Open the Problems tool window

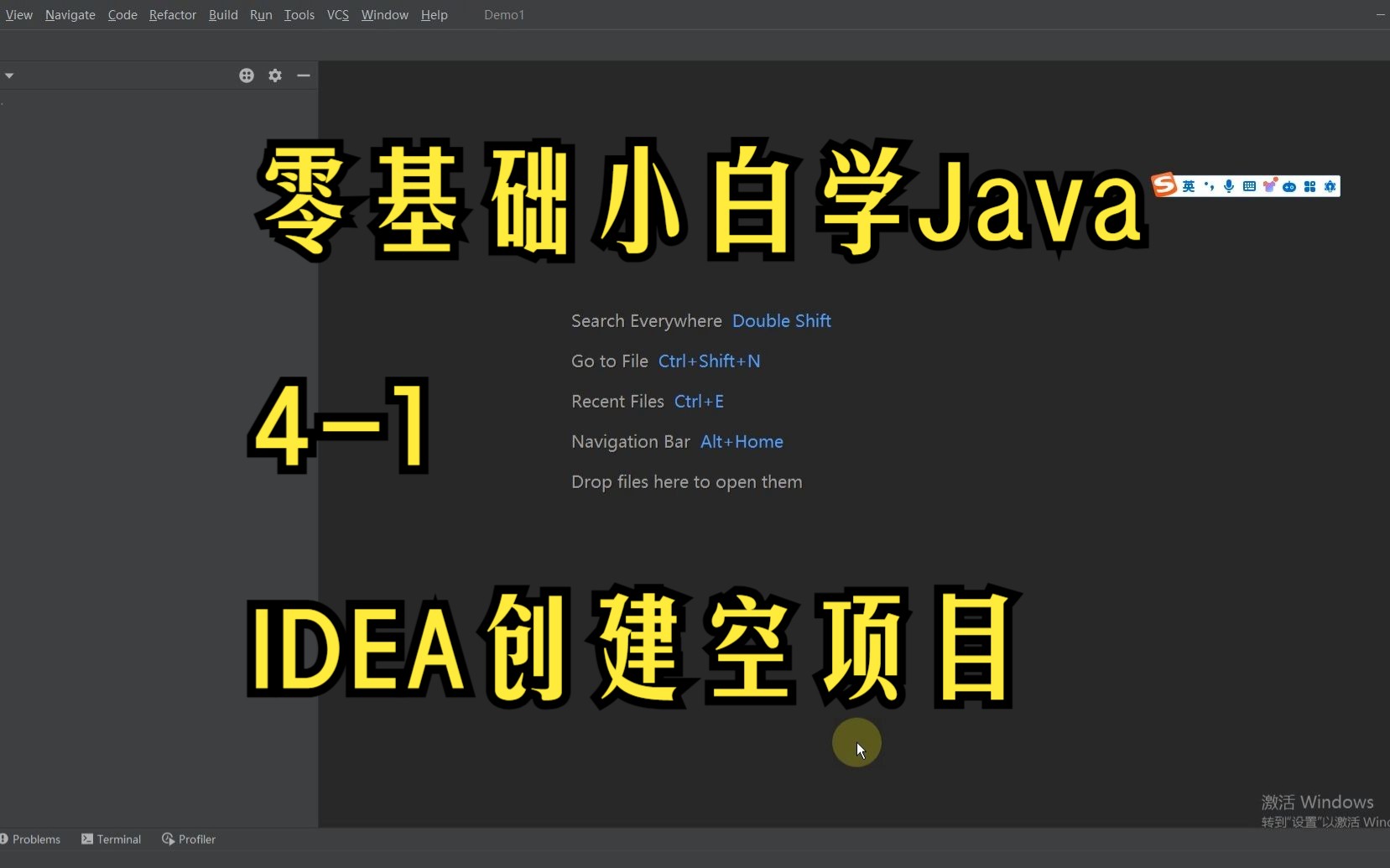point(31,839)
